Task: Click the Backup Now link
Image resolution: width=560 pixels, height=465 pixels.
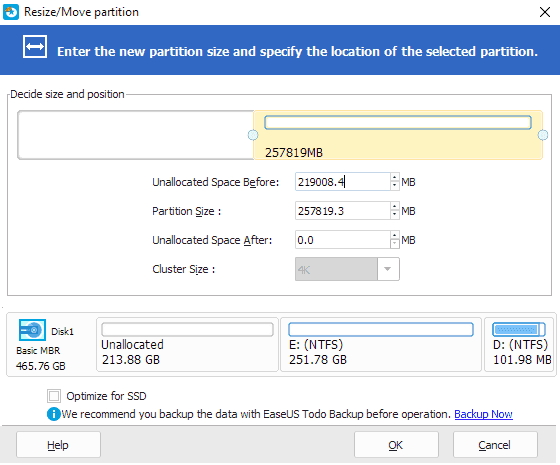Action: 484,414
